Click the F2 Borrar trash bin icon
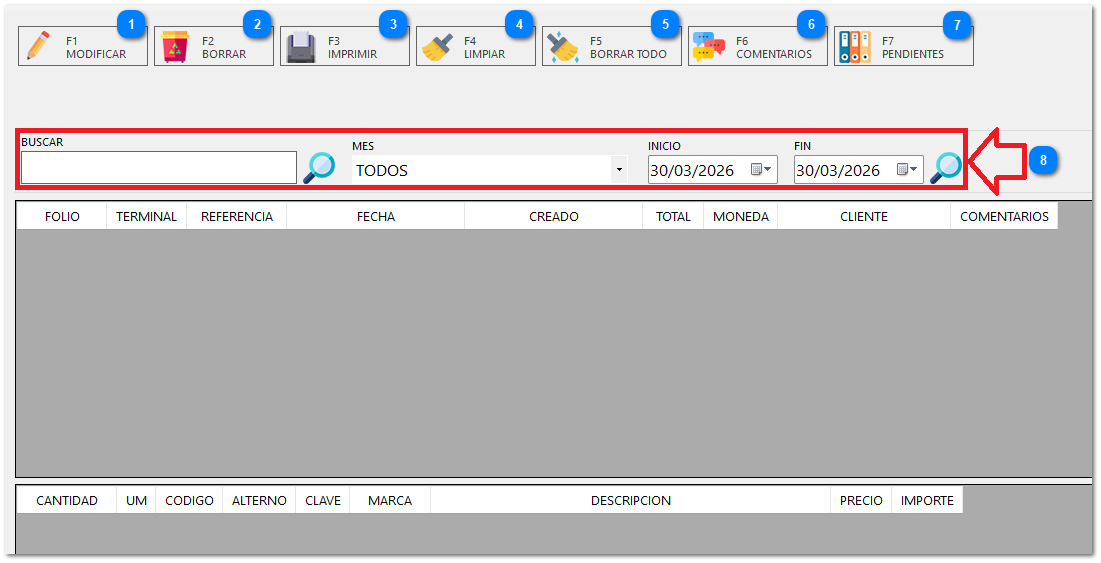1101x563 pixels. (x=175, y=47)
